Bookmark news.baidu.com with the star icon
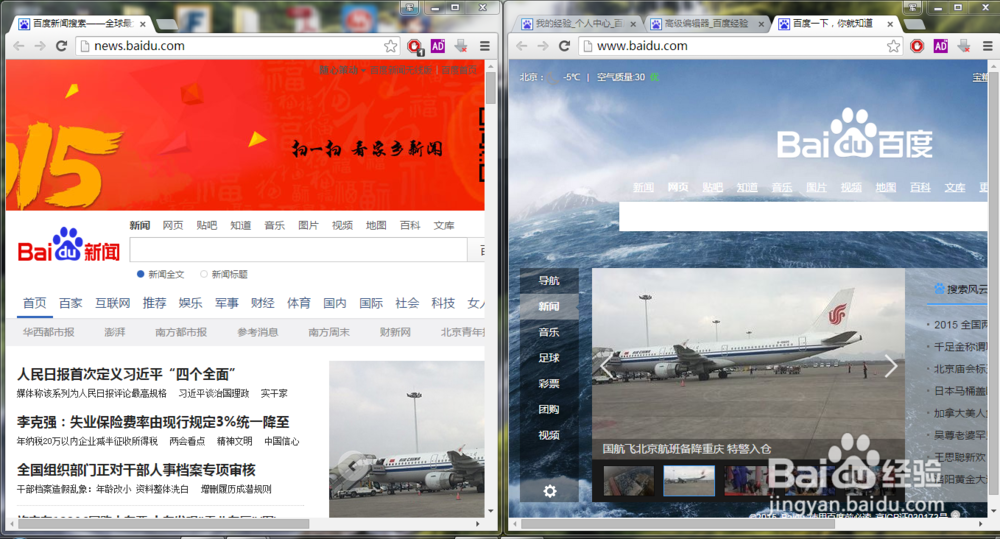1000x539 pixels. click(x=390, y=46)
